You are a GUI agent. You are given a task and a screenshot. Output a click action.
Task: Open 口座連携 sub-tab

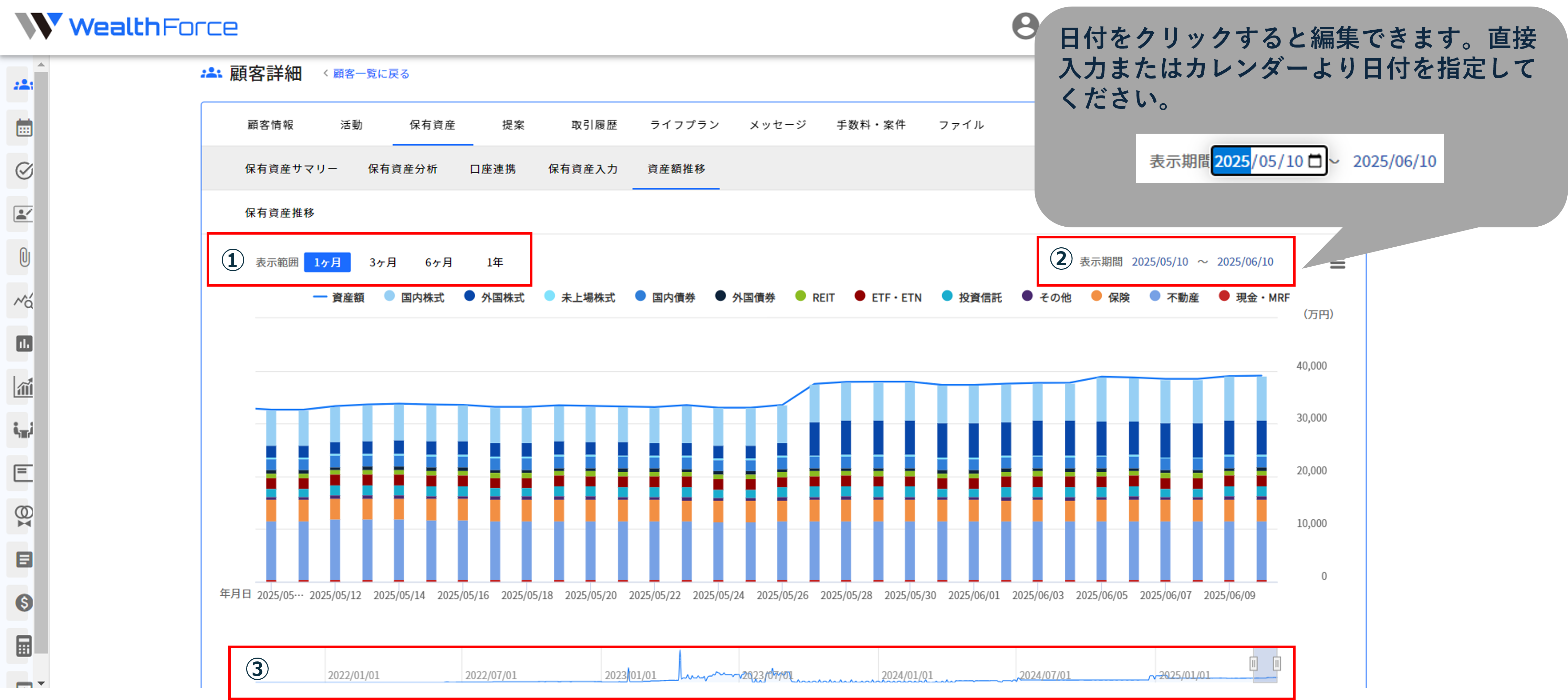pos(492,168)
